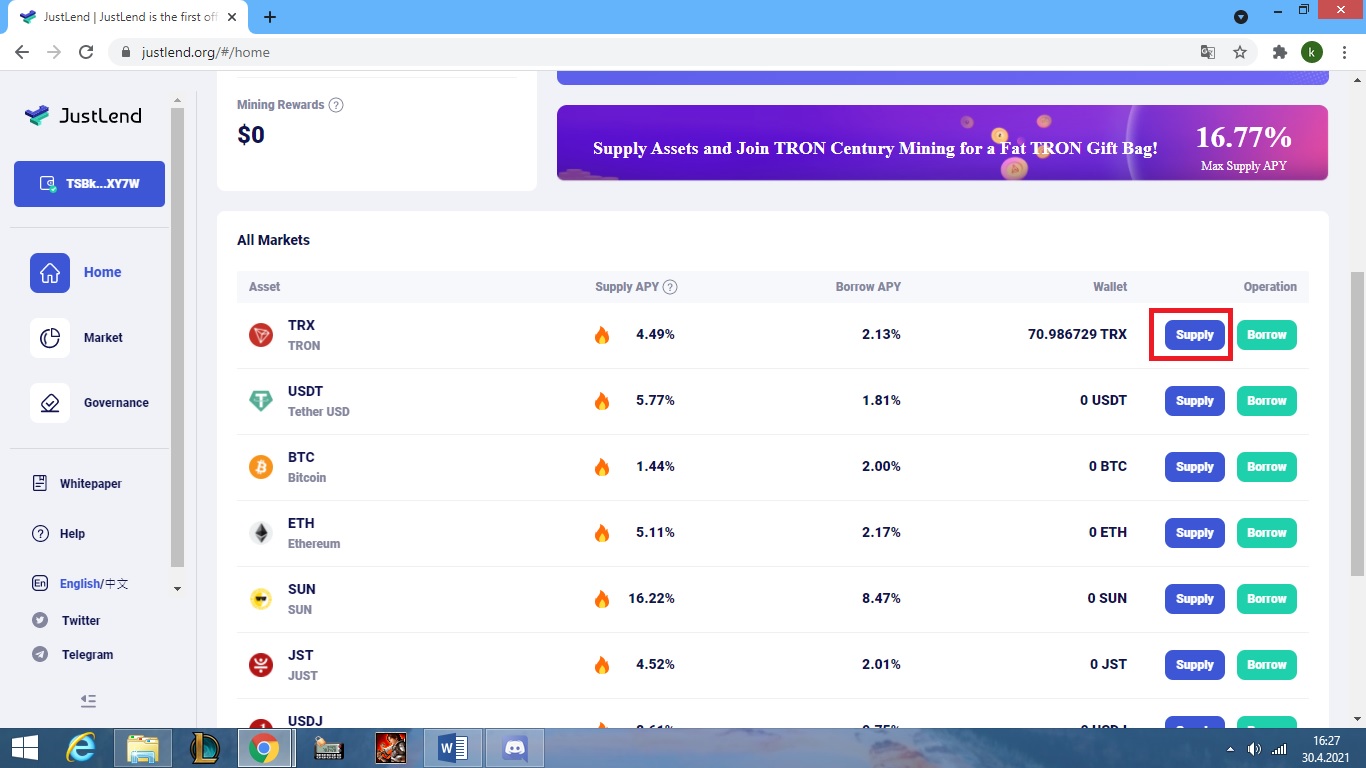
Task: Borrow BTC asset
Action: pos(1266,467)
